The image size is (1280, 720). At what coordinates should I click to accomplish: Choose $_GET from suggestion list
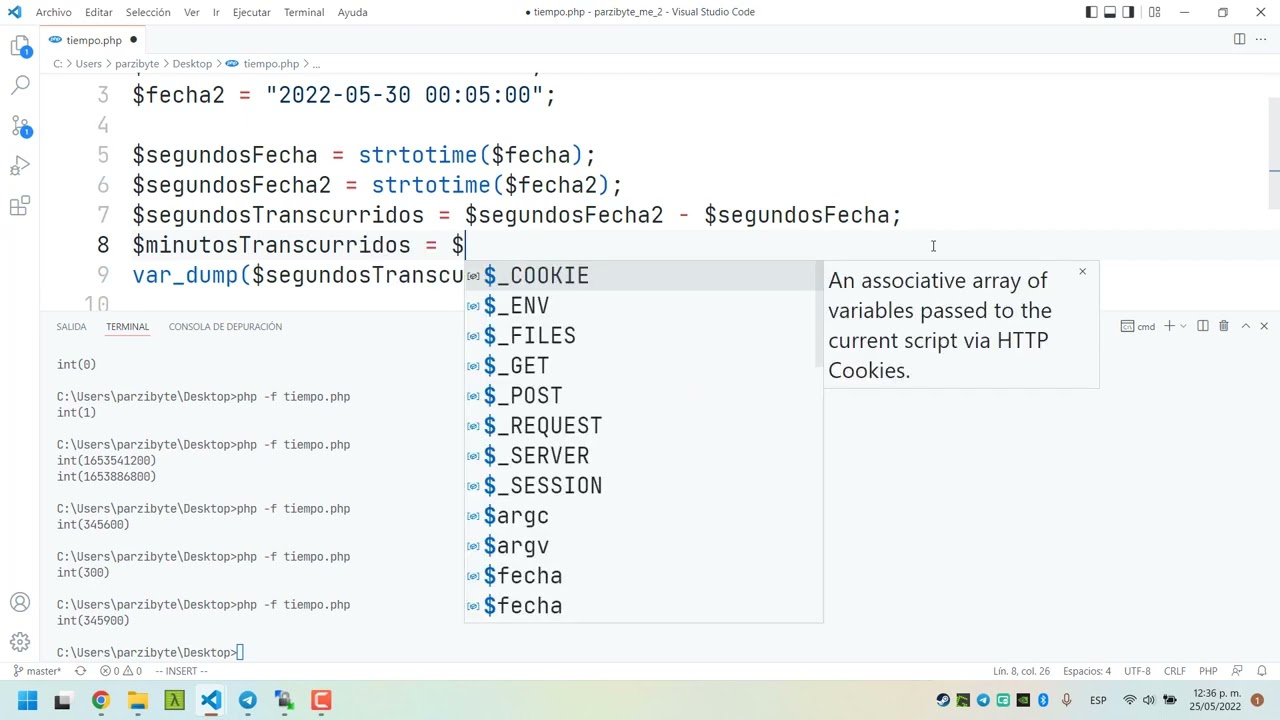[x=642, y=366]
